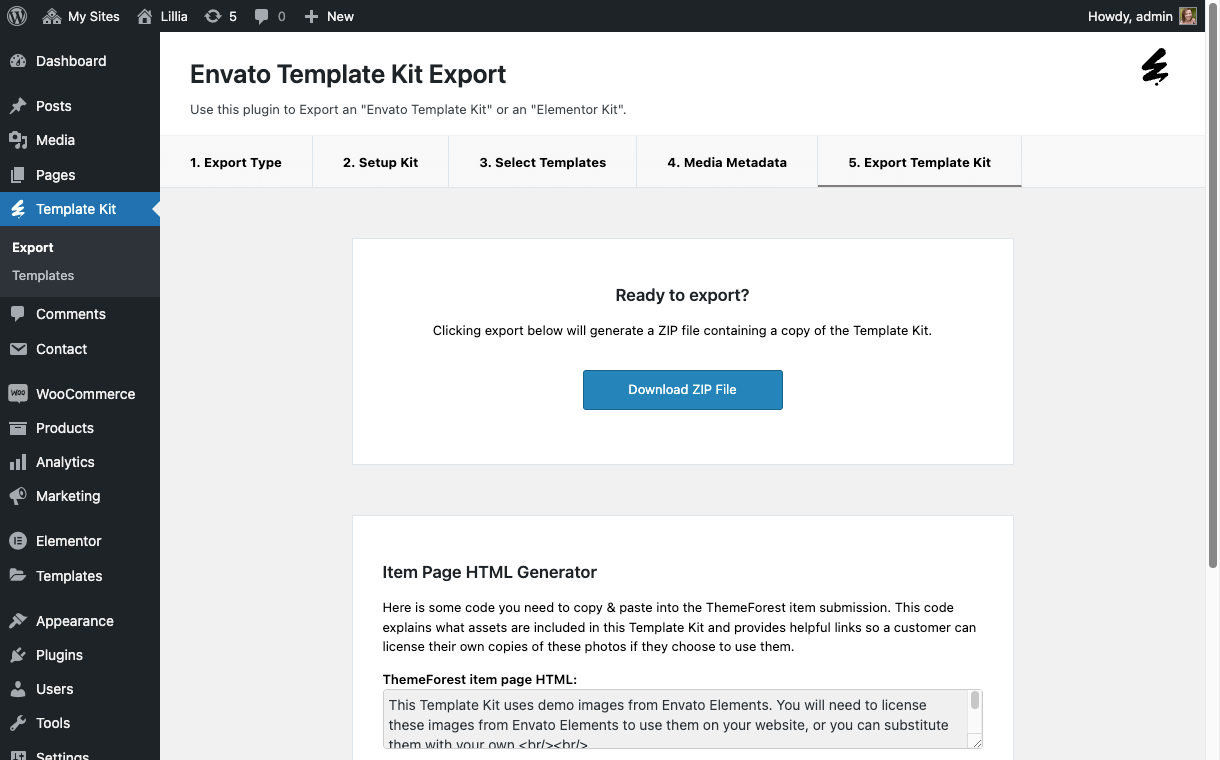
Task: Click the Ready to export? heading
Action: pyautogui.click(x=683, y=295)
